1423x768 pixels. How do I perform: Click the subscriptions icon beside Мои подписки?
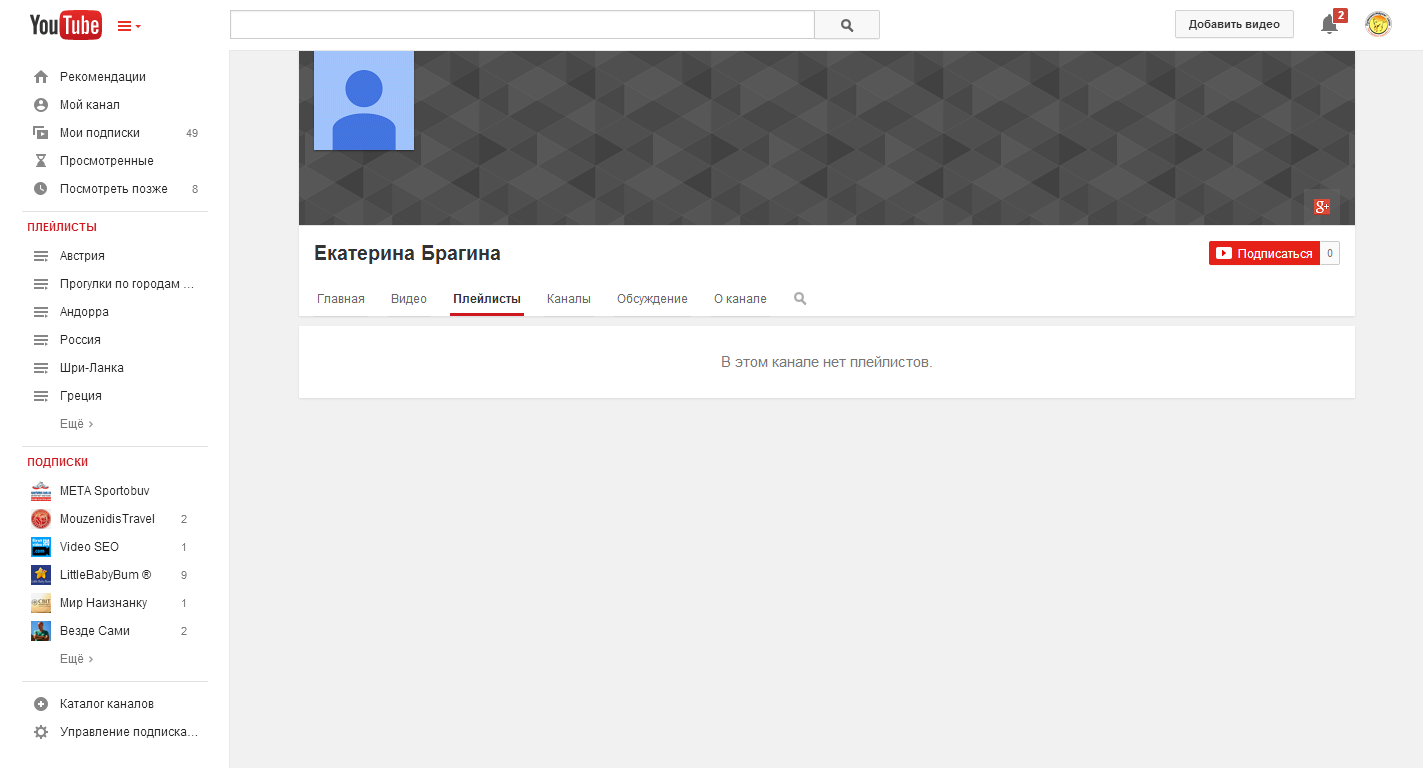(41, 133)
